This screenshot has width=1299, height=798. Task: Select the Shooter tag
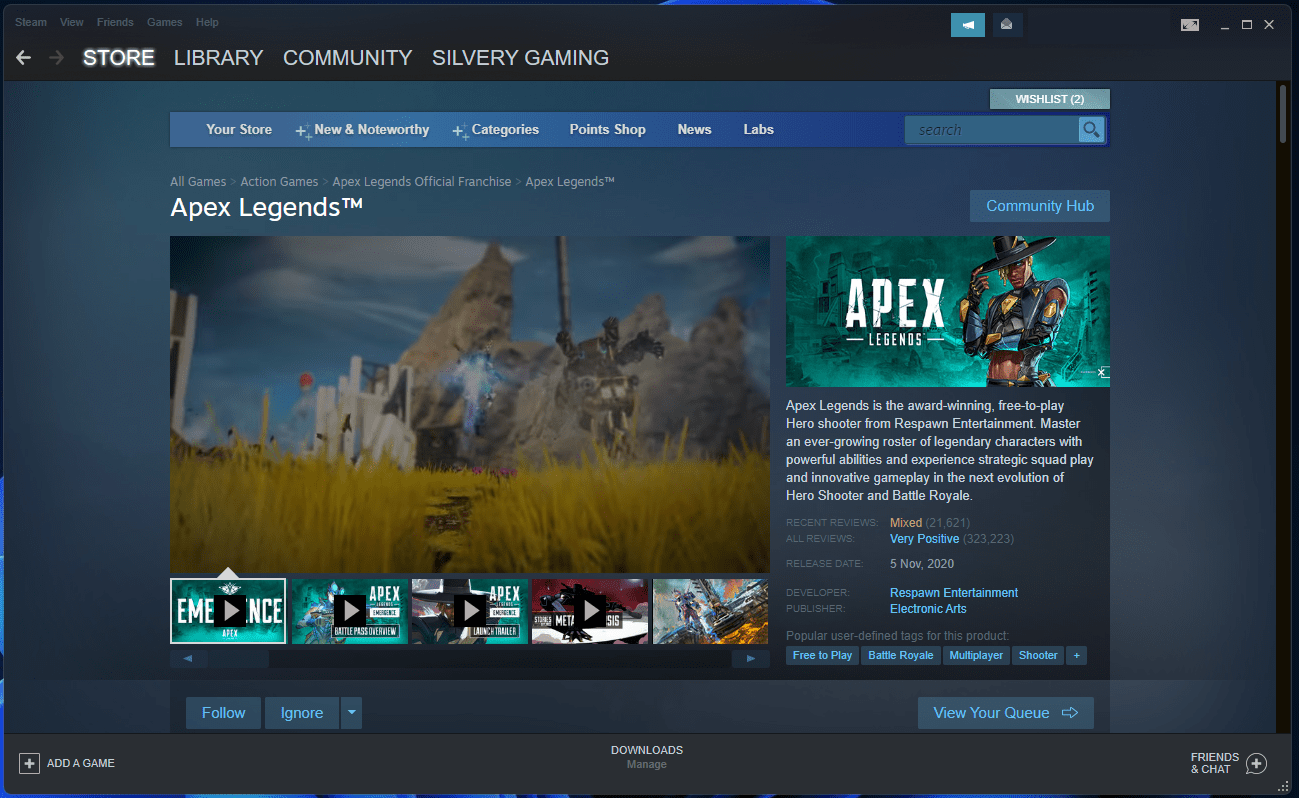pyautogui.click(x=1038, y=655)
